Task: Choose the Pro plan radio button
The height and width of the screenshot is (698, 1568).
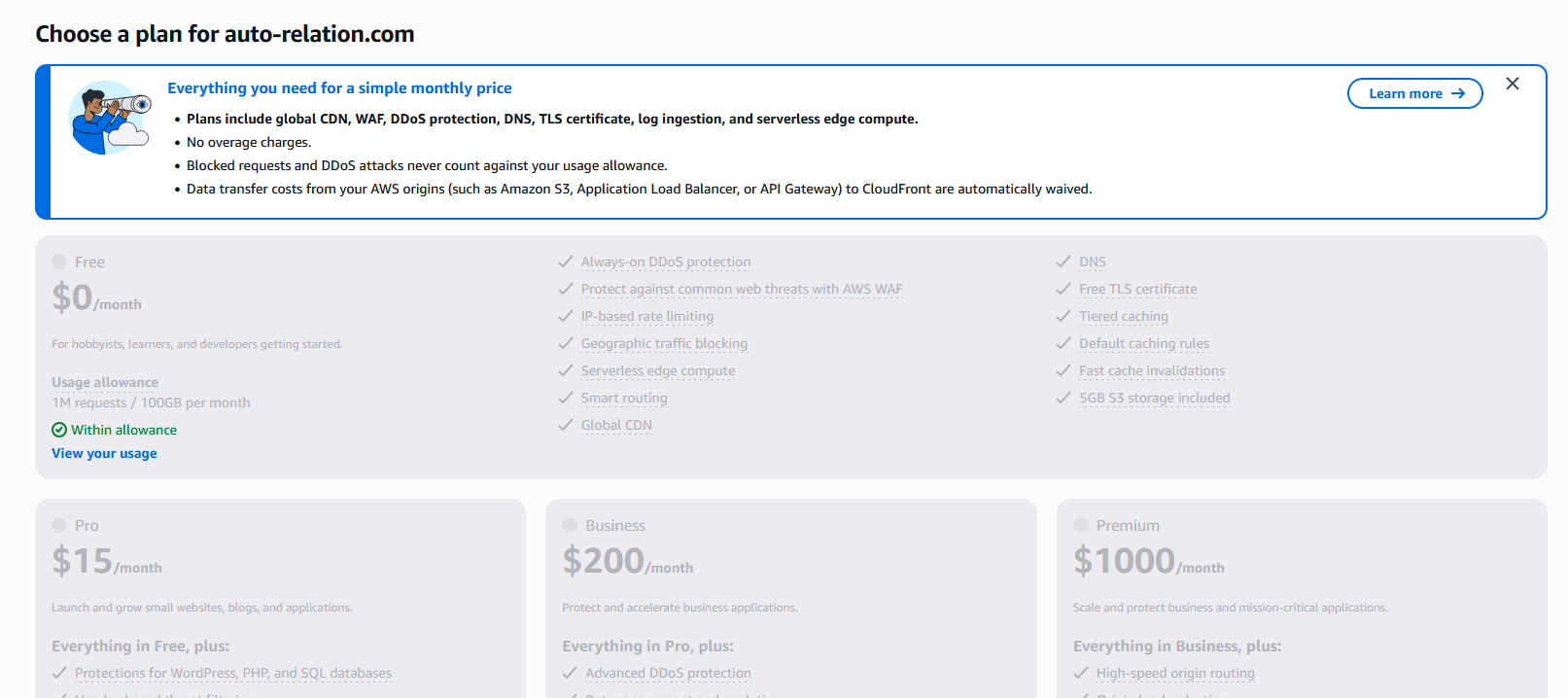Action: pyautogui.click(x=59, y=525)
